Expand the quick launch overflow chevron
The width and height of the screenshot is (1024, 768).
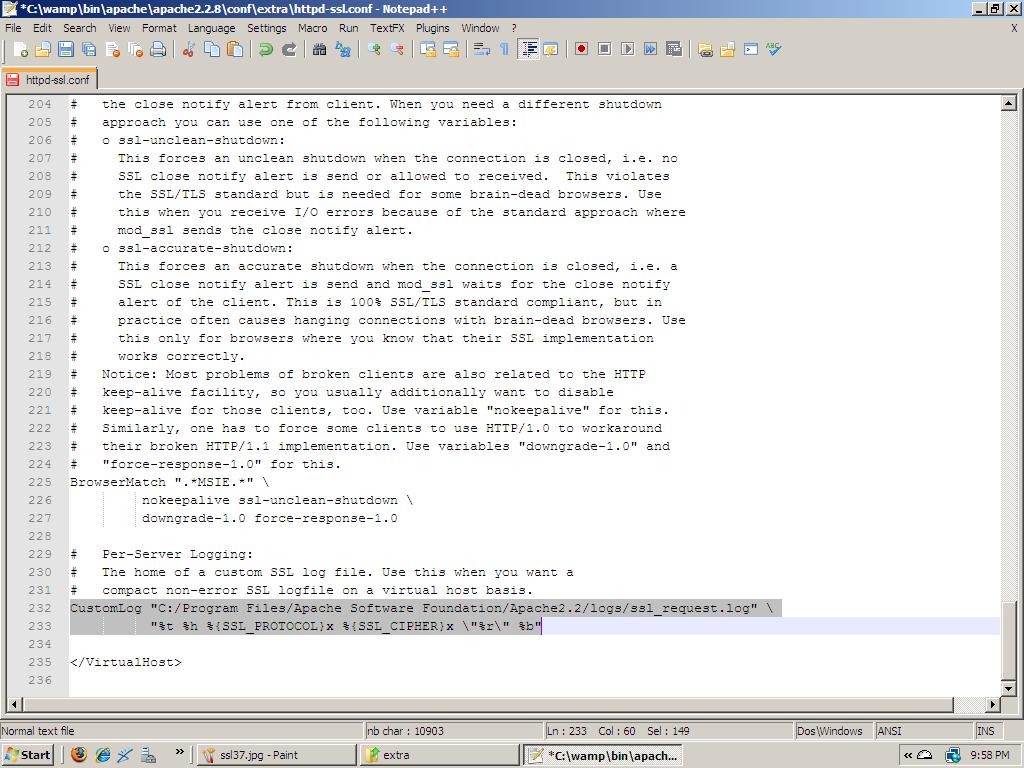180,753
